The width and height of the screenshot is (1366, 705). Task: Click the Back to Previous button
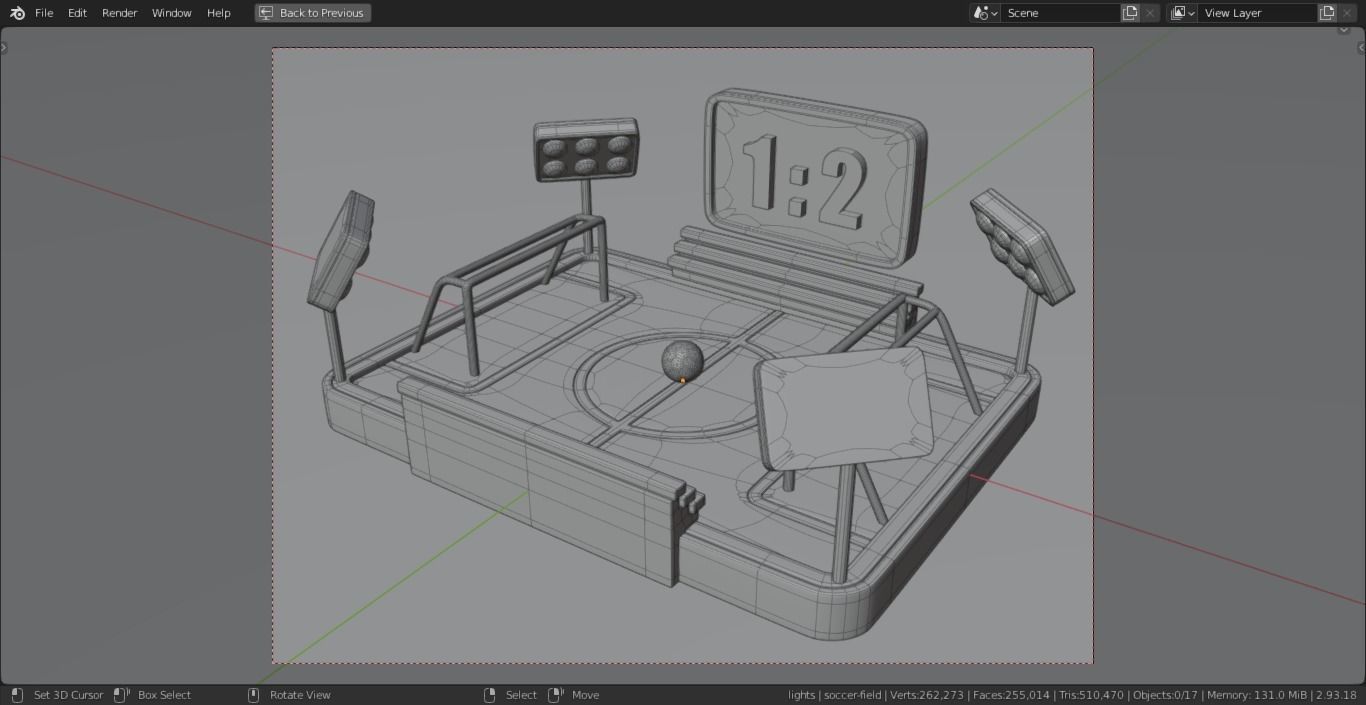[313, 13]
